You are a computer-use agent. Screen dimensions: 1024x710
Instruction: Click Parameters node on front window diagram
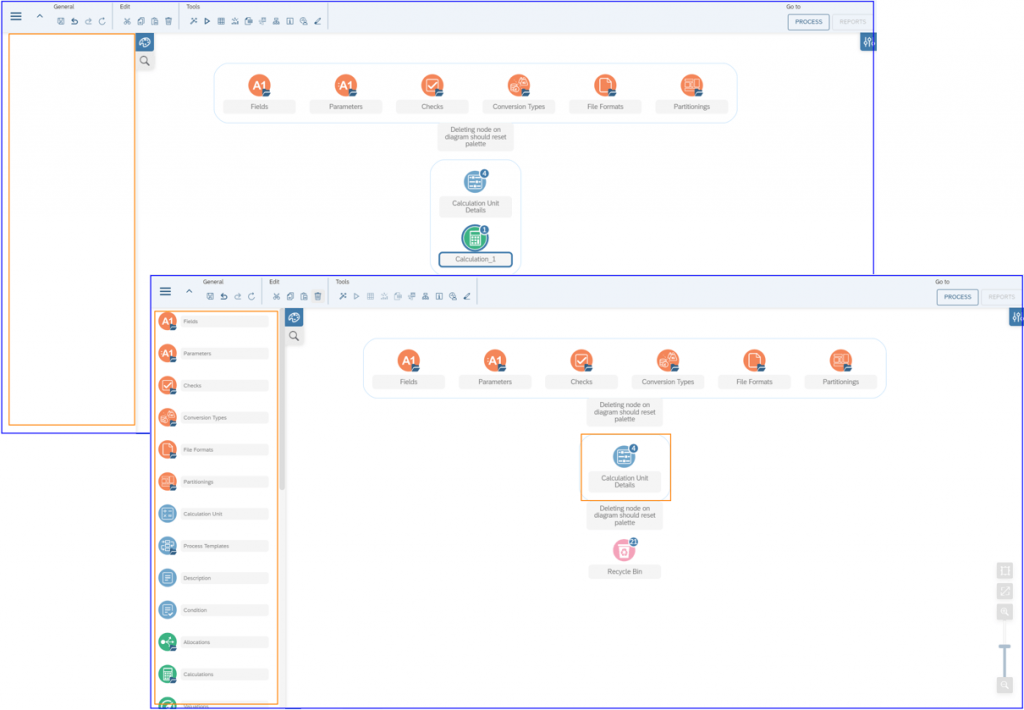(x=495, y=368)
